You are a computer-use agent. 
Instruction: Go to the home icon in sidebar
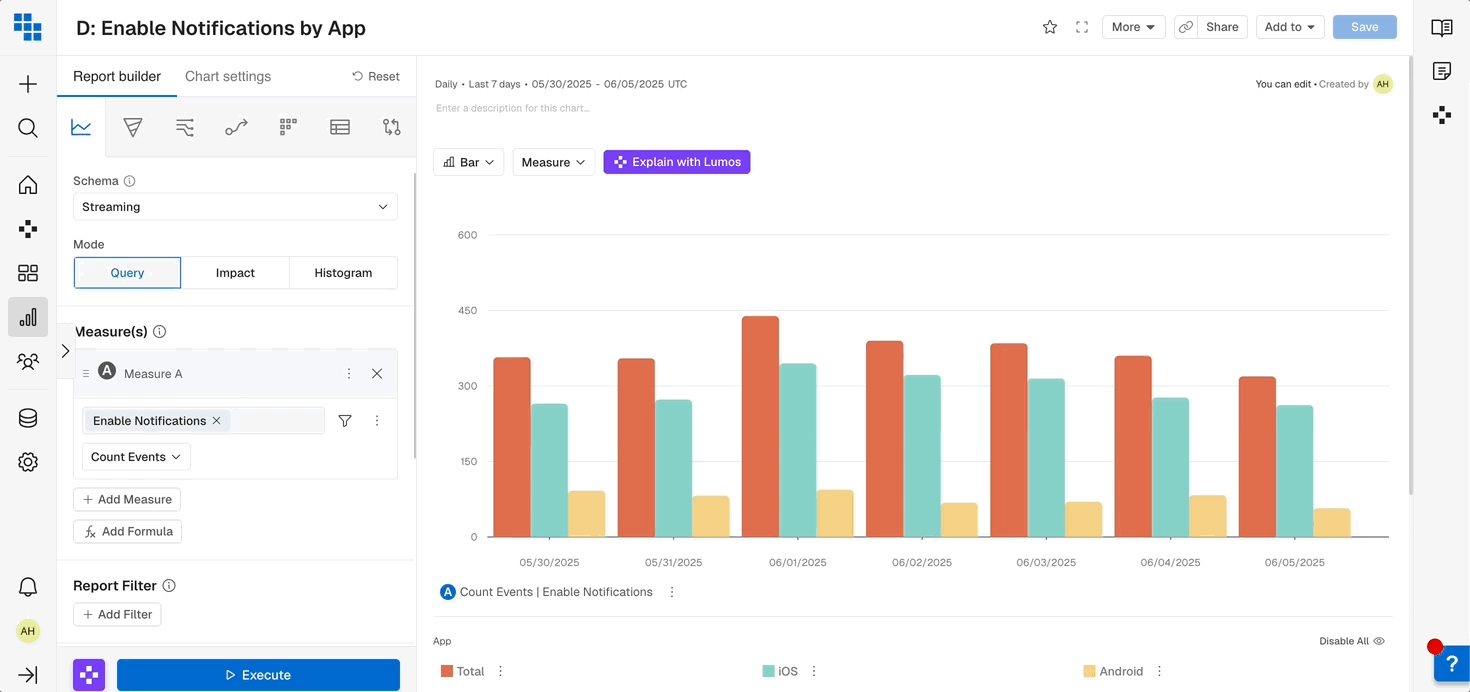[x=28, y=185]
